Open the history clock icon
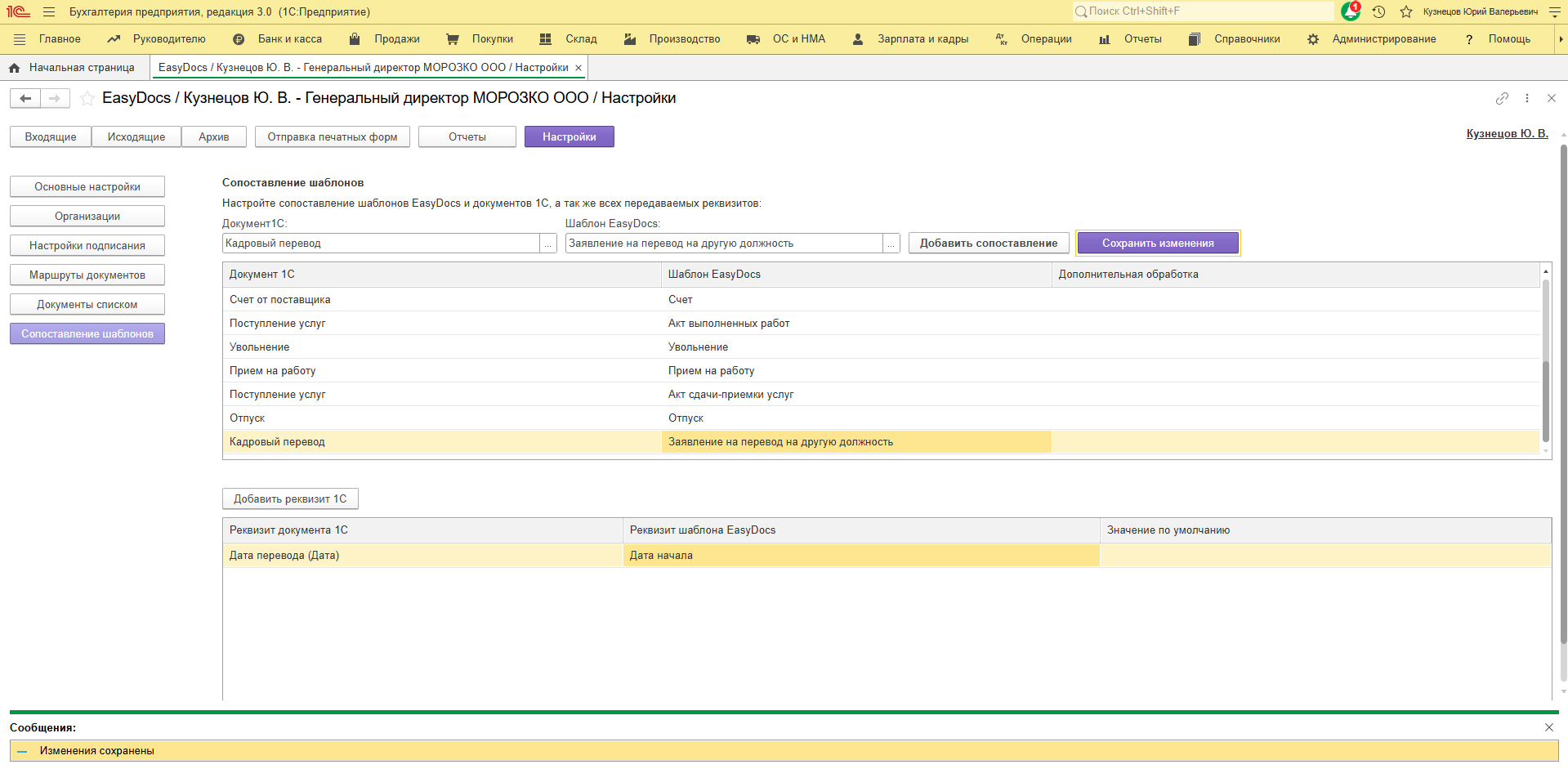1568x769 pixels. 1378,11
